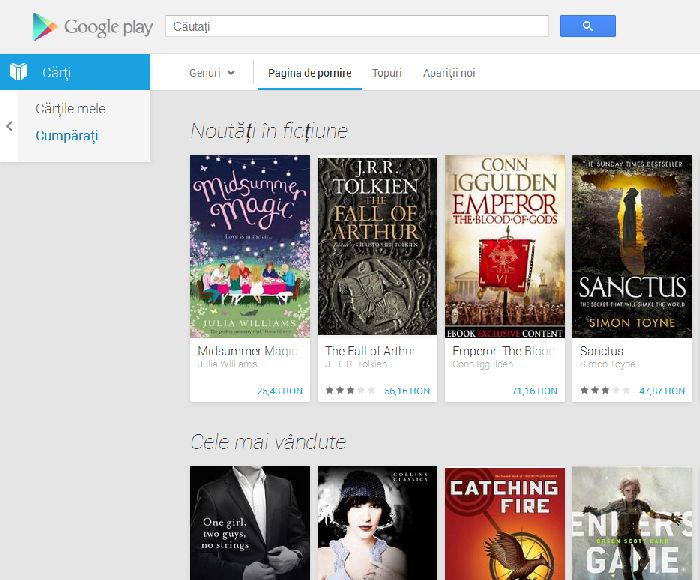This screenshot has width=700, height=580.
Task: Click the Sanctus book price
Action: (x=662, y=391)
